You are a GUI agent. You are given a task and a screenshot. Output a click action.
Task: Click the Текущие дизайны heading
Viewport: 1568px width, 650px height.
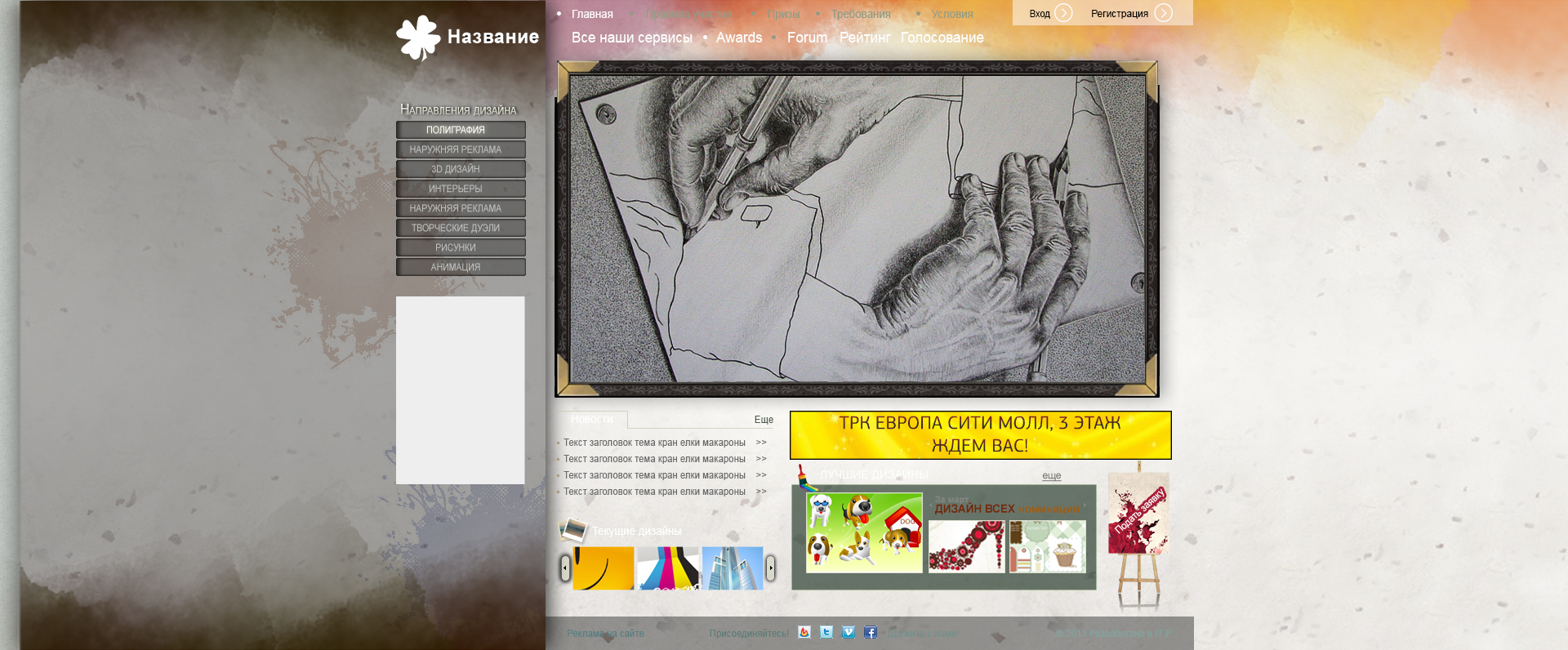(636, 531)
